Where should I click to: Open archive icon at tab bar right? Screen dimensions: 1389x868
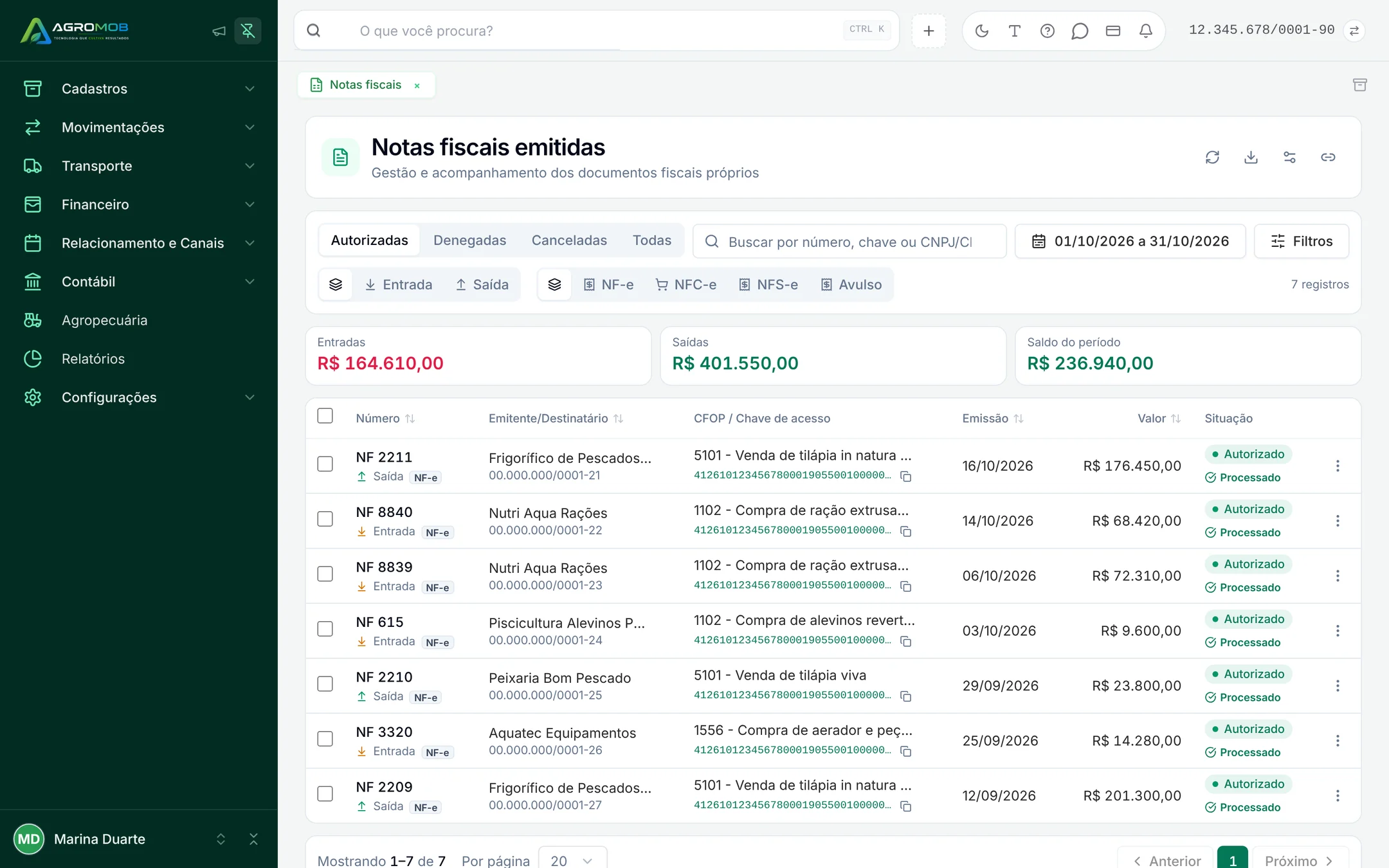point(1359,85)
